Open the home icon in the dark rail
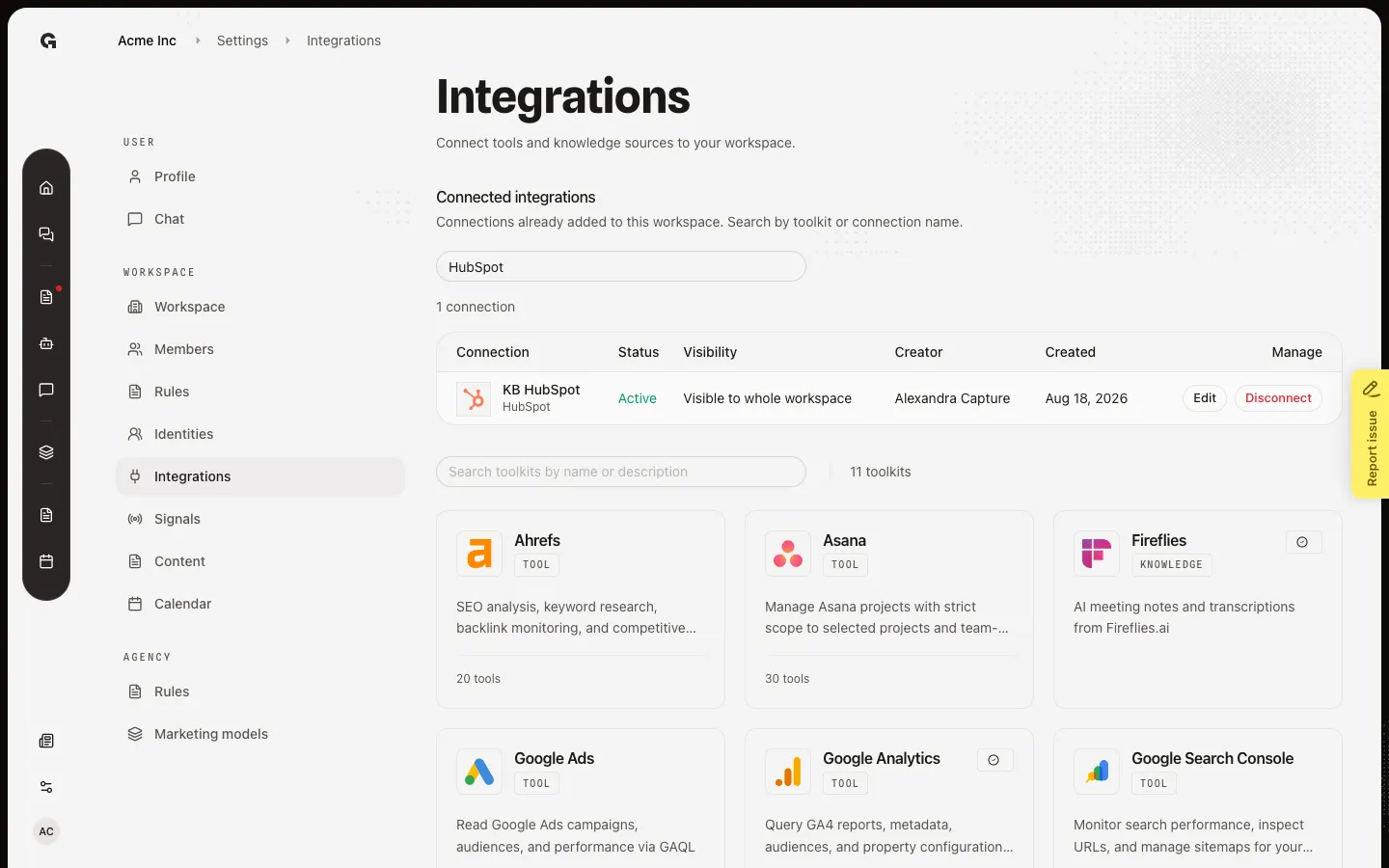The height and width of the screenshot is (868, 1389). click(46, 188)
